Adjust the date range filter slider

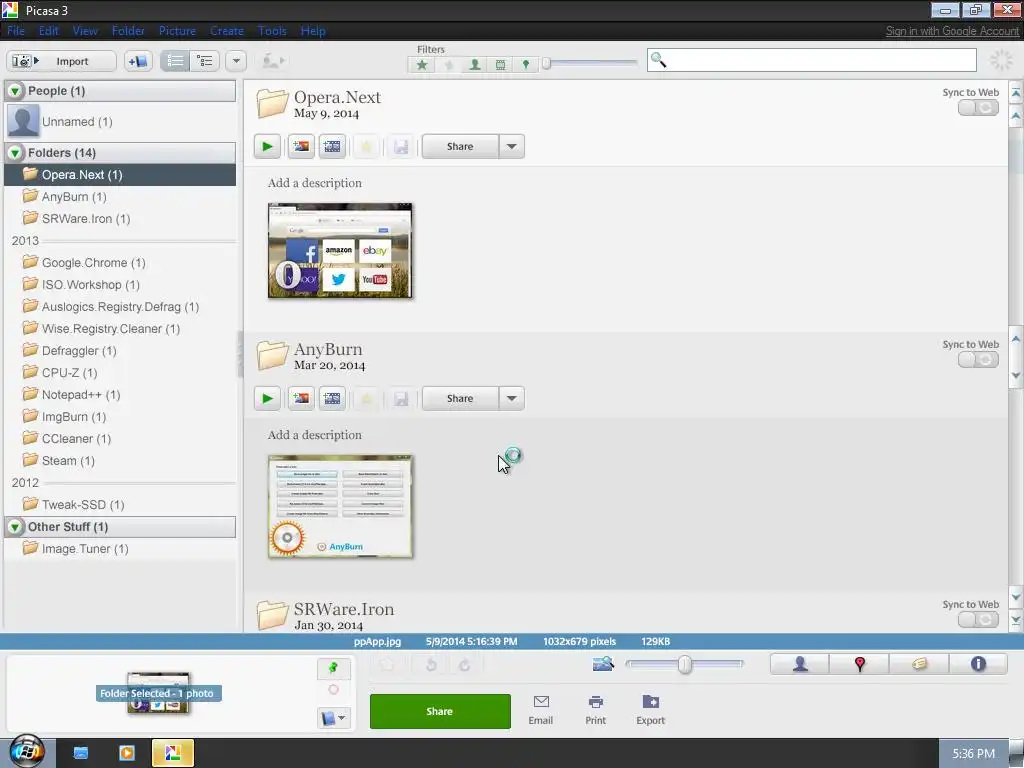tap(547, 63)
